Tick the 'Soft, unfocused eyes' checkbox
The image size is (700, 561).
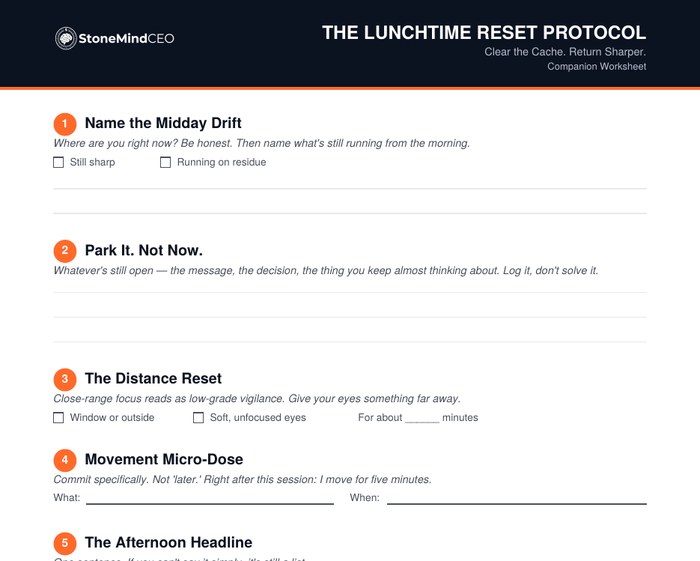coord(198,418)
